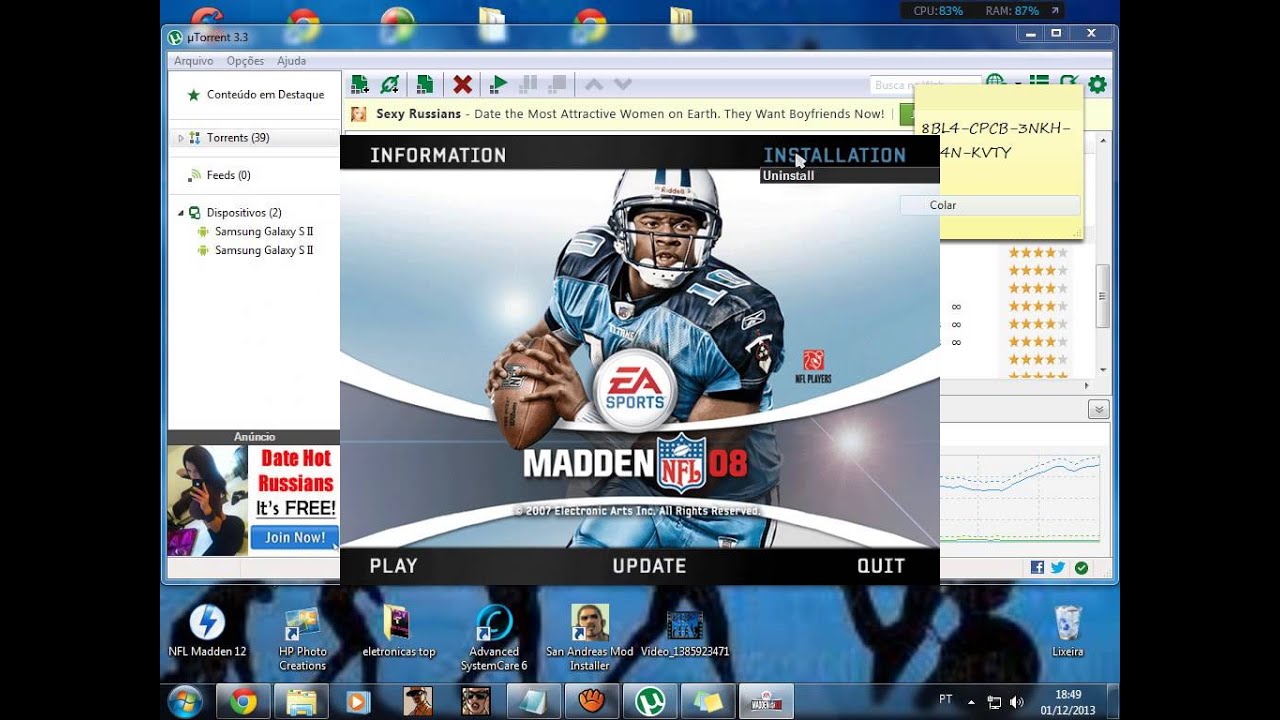
Task: Open the San Andreas Mod Installer shortcut
Action: (590, 638)
